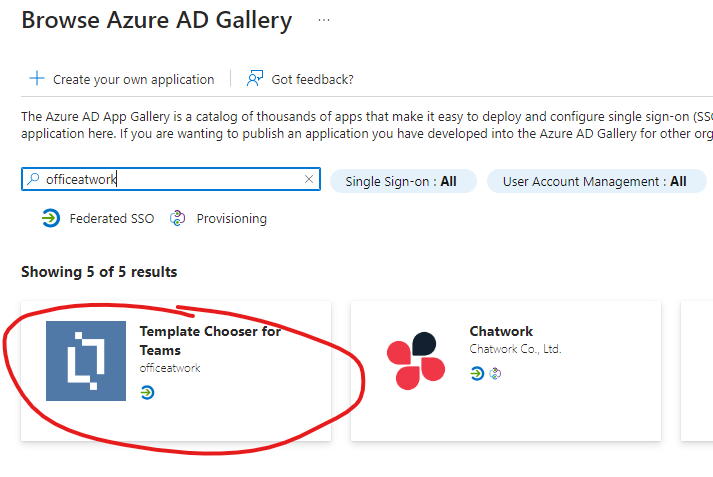Click the Got feedback person icon
The width and height of the screenshot is (713, 477).
click(x=255, y=79)
